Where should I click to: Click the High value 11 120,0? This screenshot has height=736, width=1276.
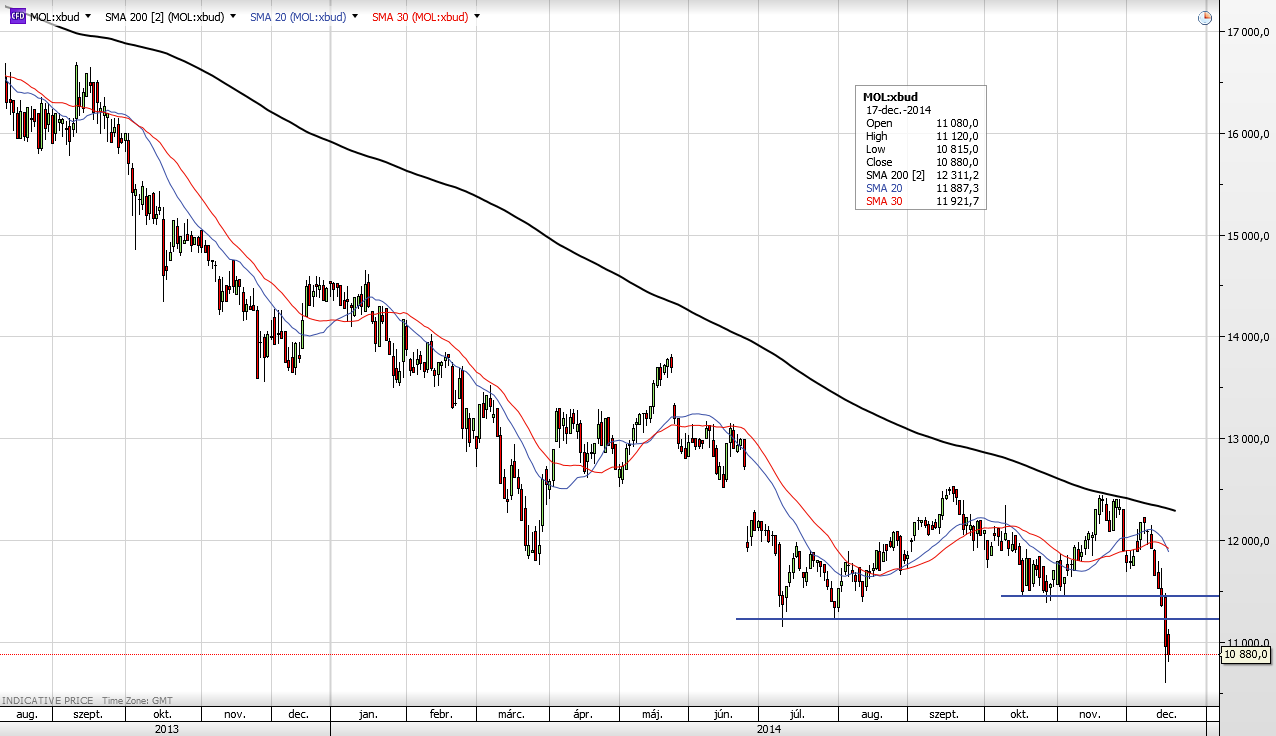957,136
